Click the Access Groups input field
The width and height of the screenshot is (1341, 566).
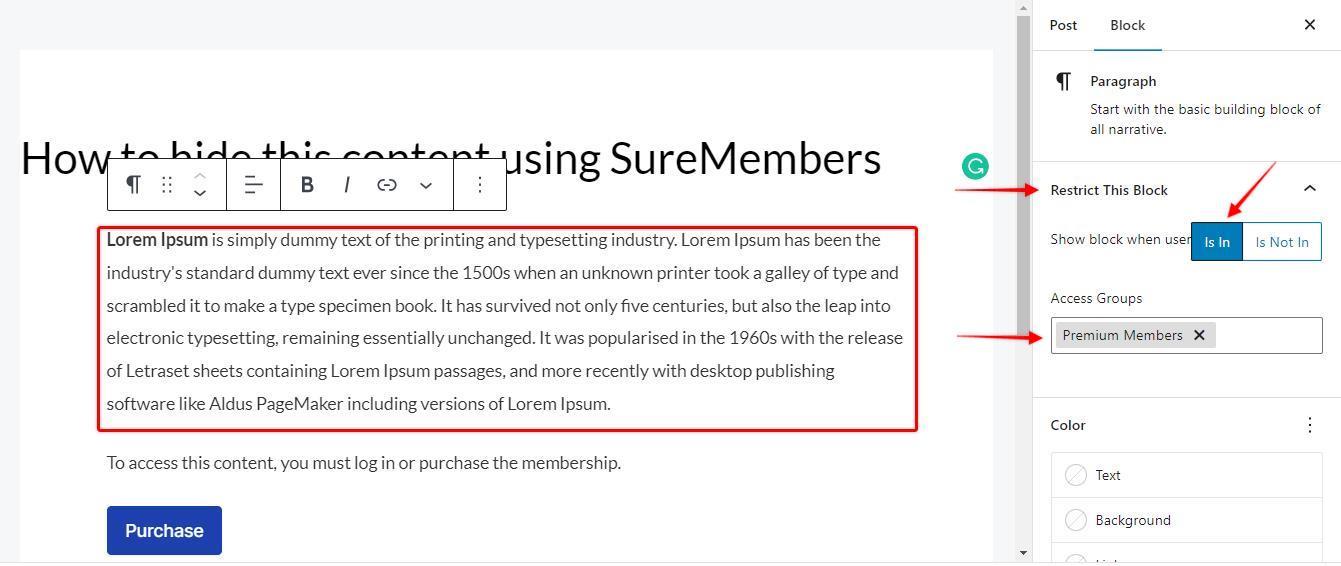coord(1267,335)
